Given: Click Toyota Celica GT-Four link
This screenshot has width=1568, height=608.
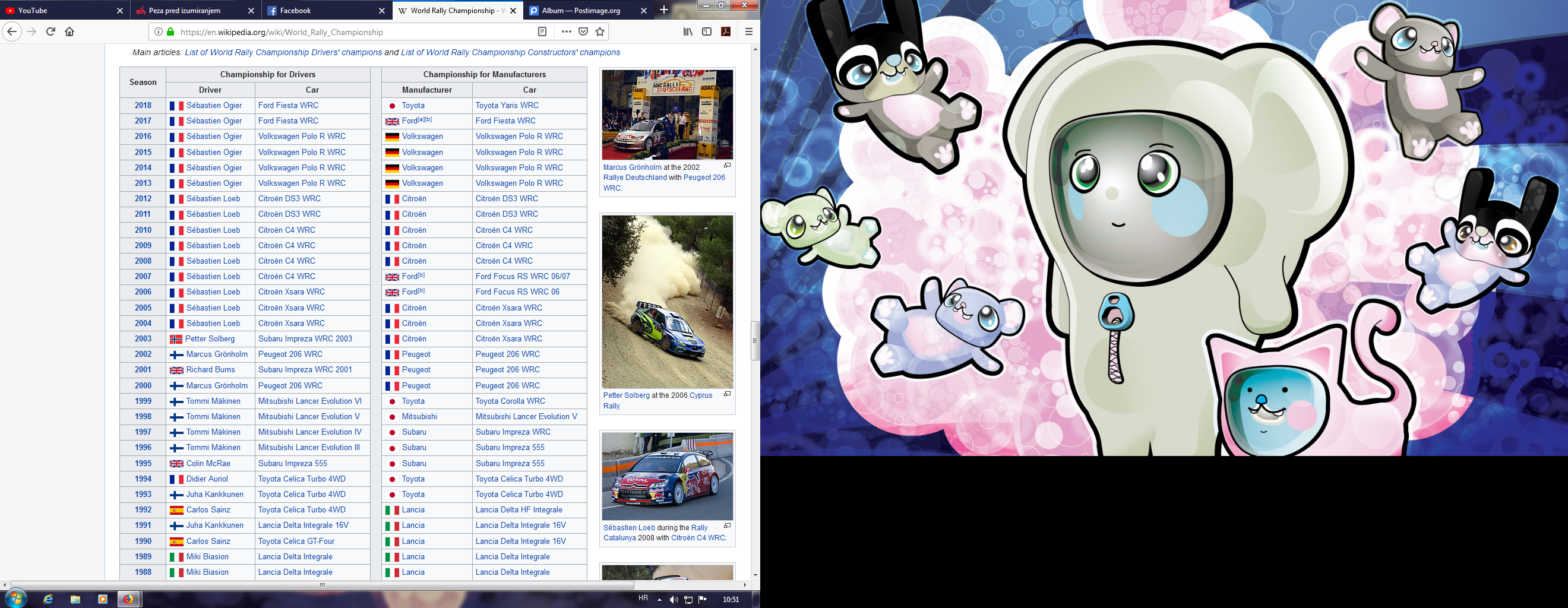Looking at the screenshot, I should tap(296, 541).
